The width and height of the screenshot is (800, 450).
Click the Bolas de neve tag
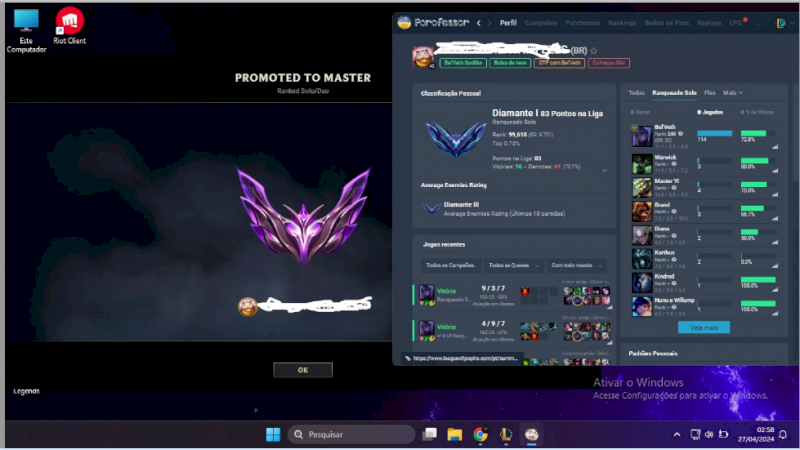pyautogui.click(x=510, y=63)
